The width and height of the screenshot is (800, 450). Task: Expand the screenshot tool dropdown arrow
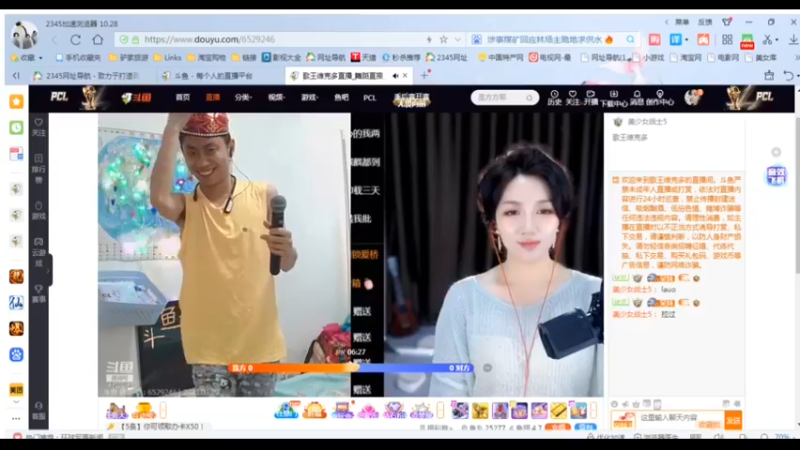pyautogui.click(x=777, y=40)
